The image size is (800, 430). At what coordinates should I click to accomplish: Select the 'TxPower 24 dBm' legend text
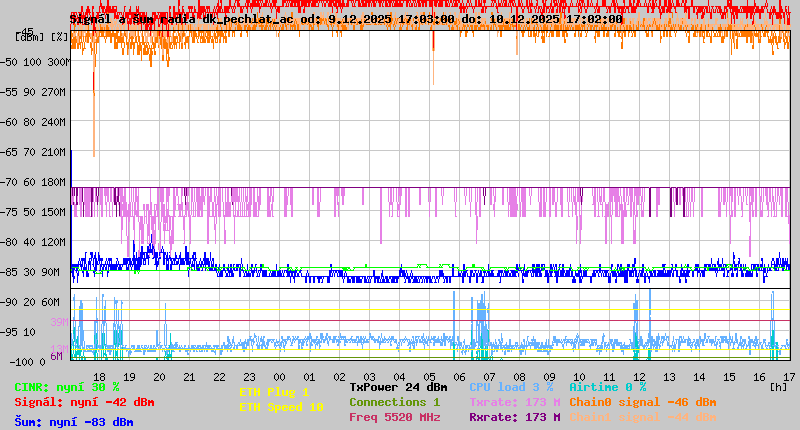click(398, 387)
